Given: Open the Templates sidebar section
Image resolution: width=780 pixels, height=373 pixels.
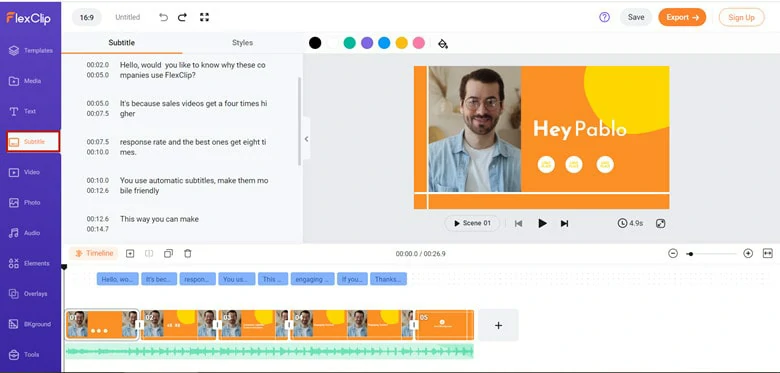Looking at the screenshot, I should click(30, 50).
